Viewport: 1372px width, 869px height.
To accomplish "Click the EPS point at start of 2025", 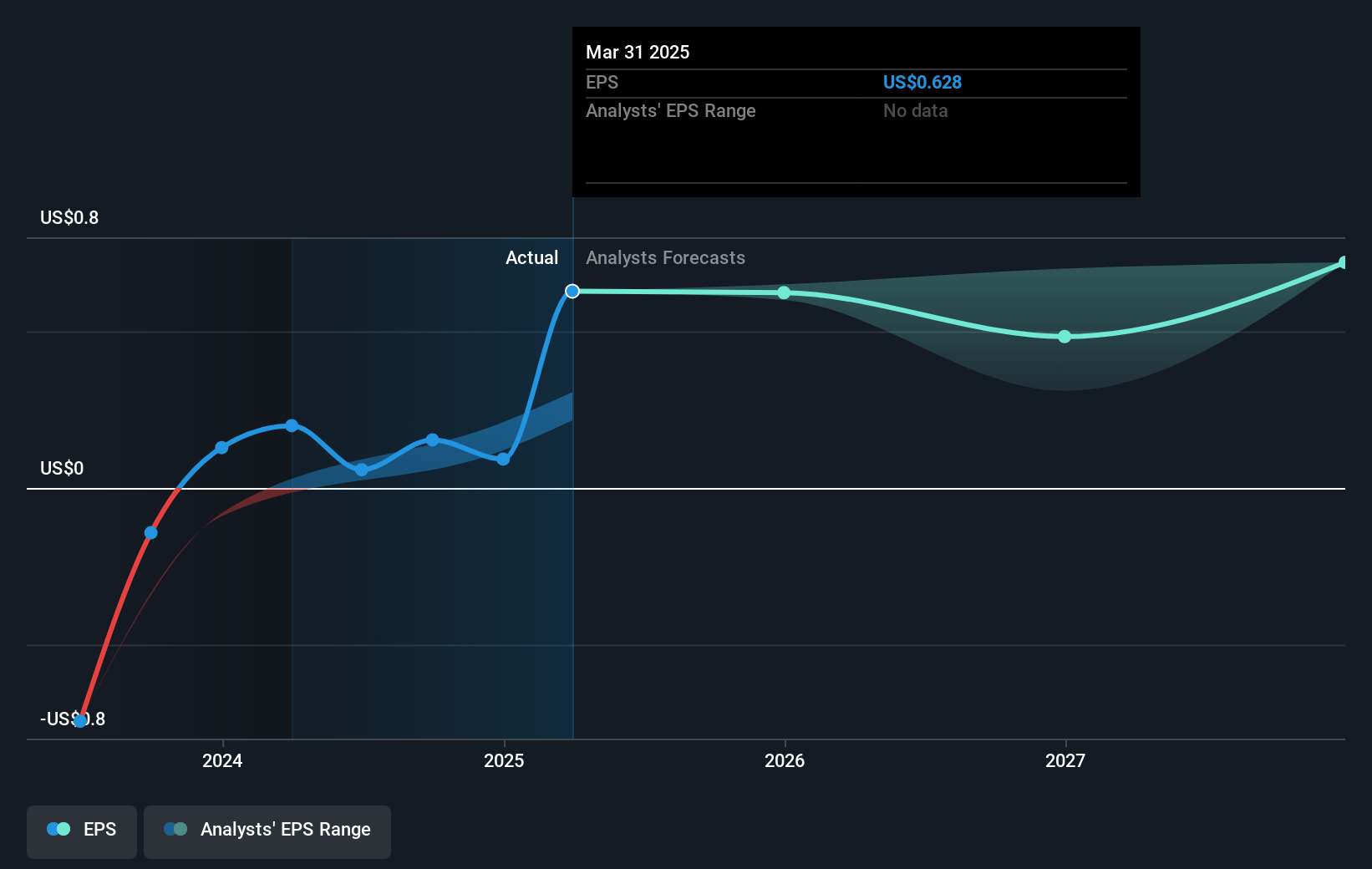I will tap(503, 459).
